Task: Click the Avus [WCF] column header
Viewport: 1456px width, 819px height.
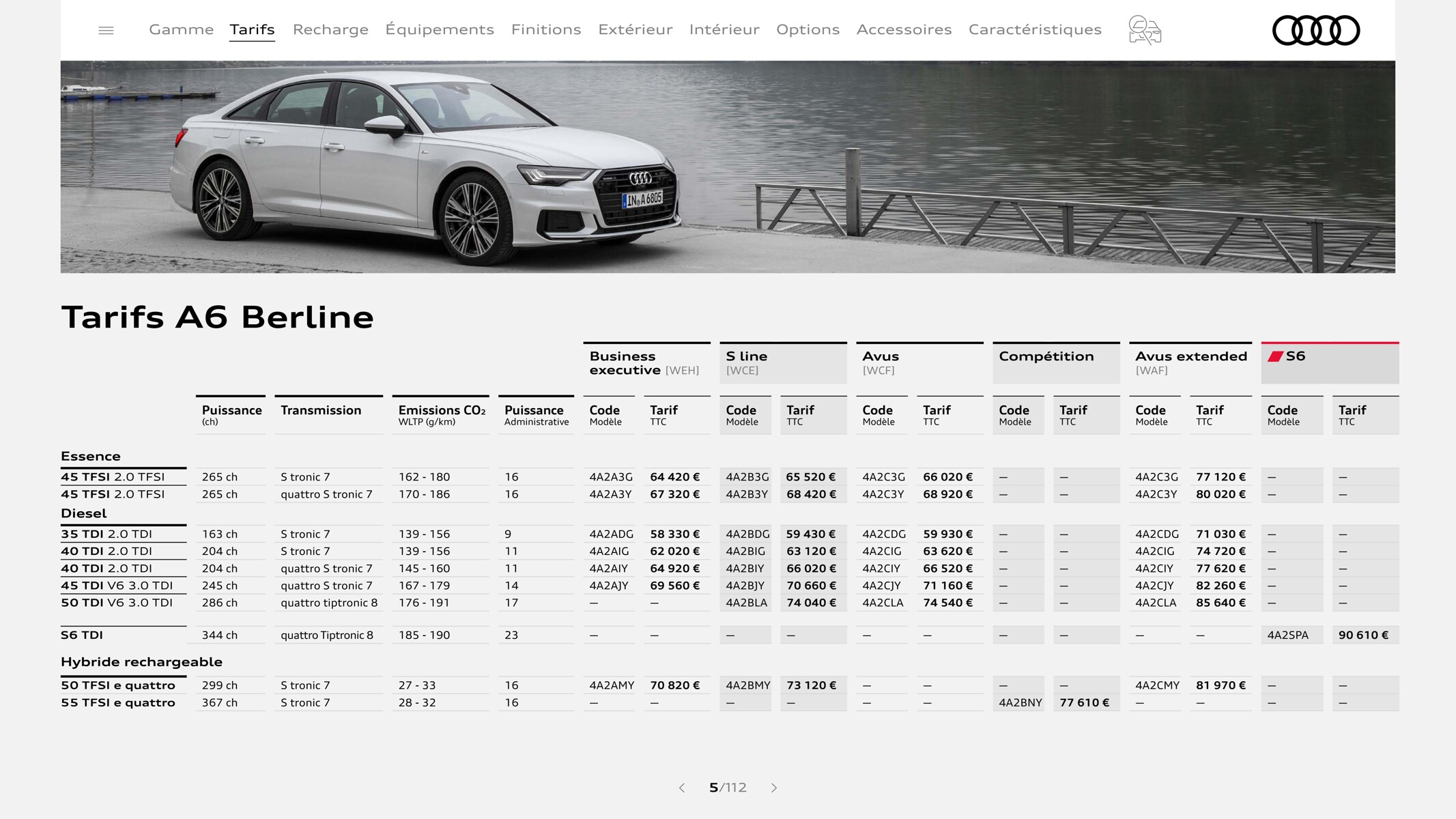Action: point(919,363)
